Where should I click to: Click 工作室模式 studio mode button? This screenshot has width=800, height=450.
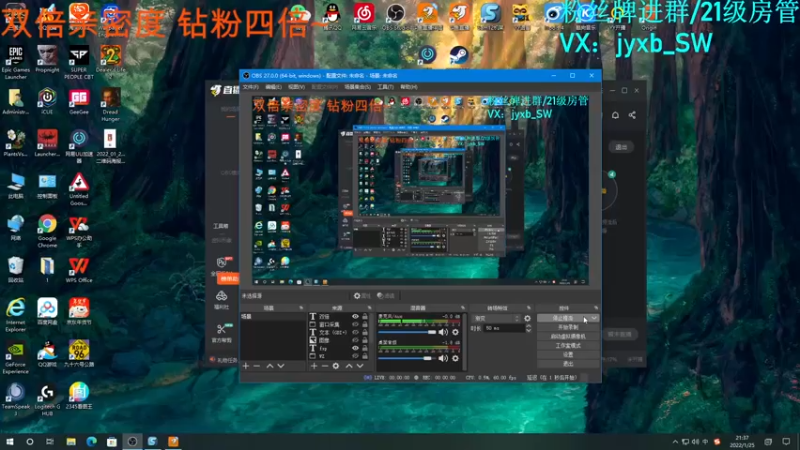tap(568, 345)
